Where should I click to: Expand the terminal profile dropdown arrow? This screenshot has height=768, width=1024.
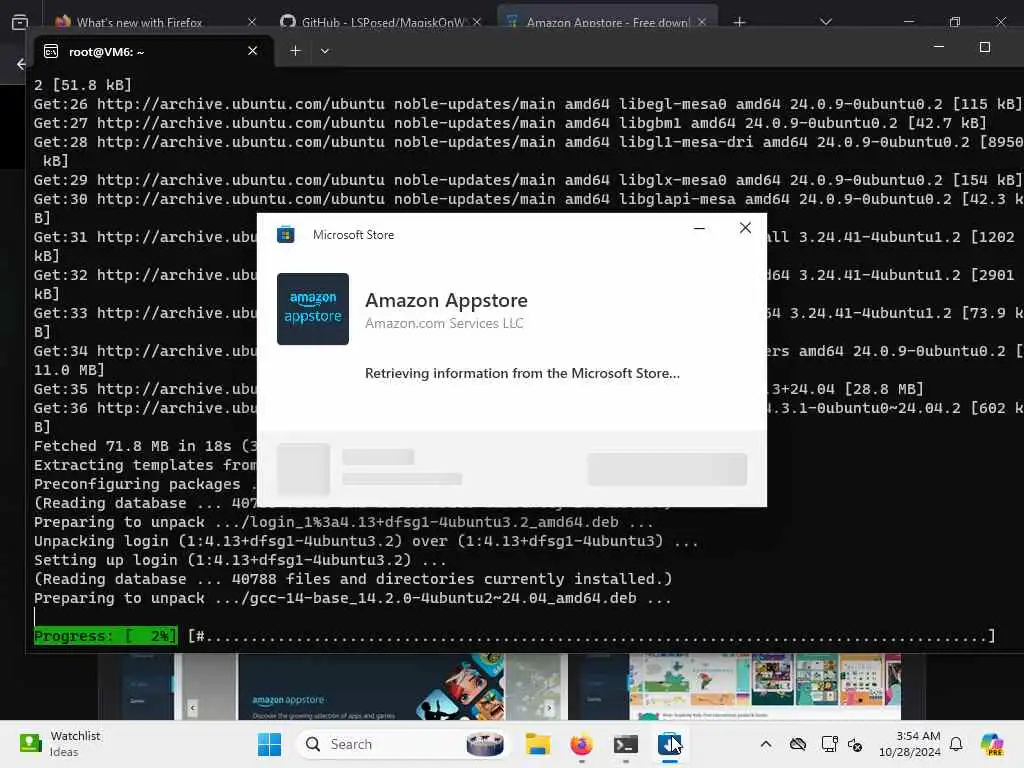coord(325,51)
